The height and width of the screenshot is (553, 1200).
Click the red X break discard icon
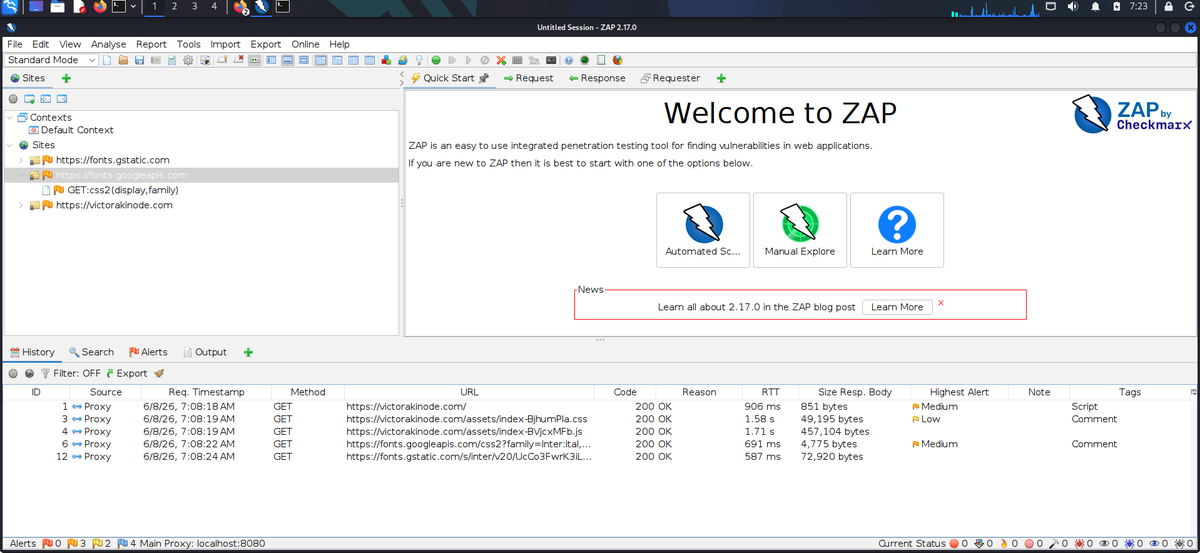coord(501,60)
